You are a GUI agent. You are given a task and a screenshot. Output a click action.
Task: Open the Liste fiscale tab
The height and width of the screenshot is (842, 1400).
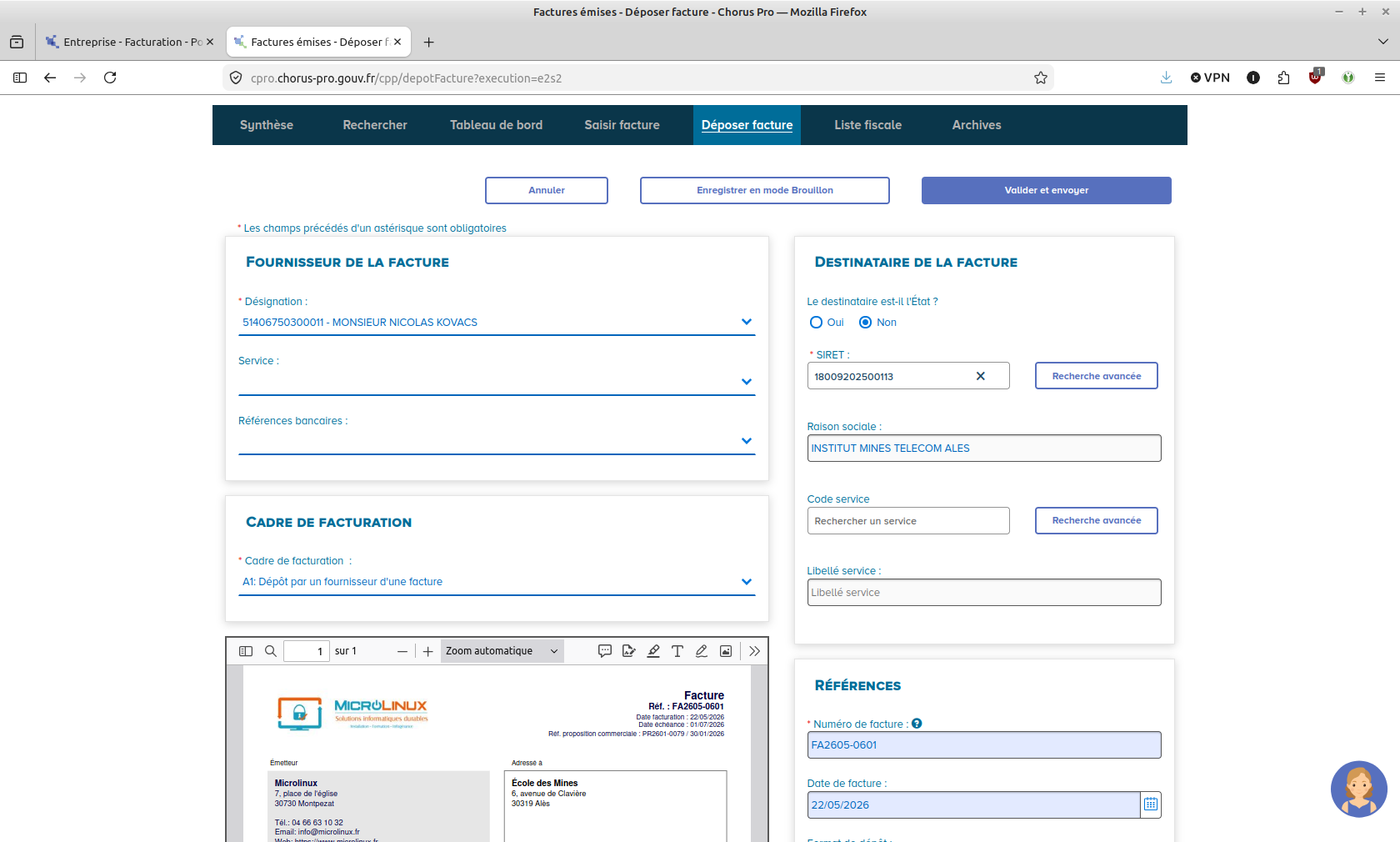(868, 125)
